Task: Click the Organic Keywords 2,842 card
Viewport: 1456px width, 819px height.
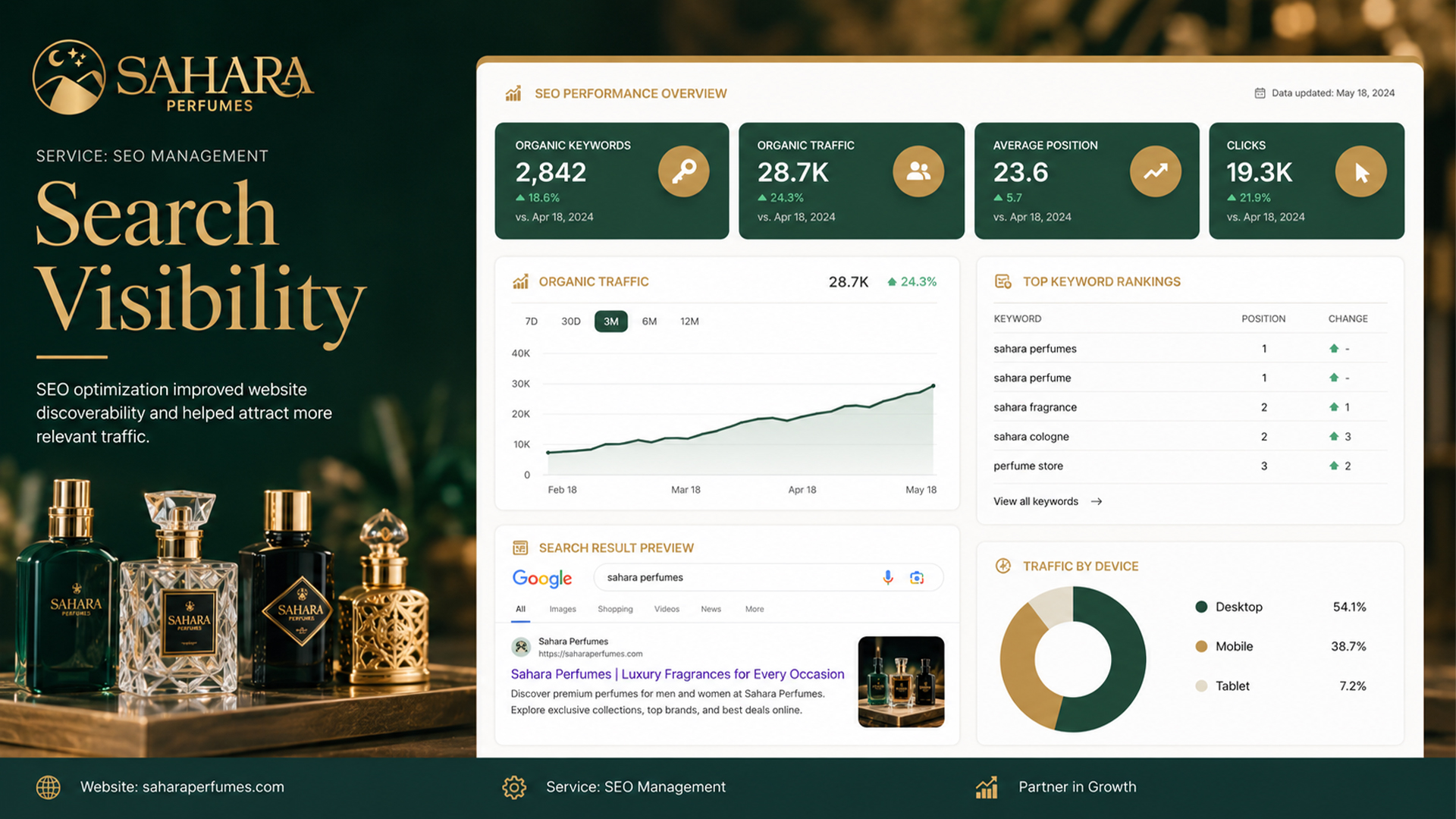Action: coord(612,181)
